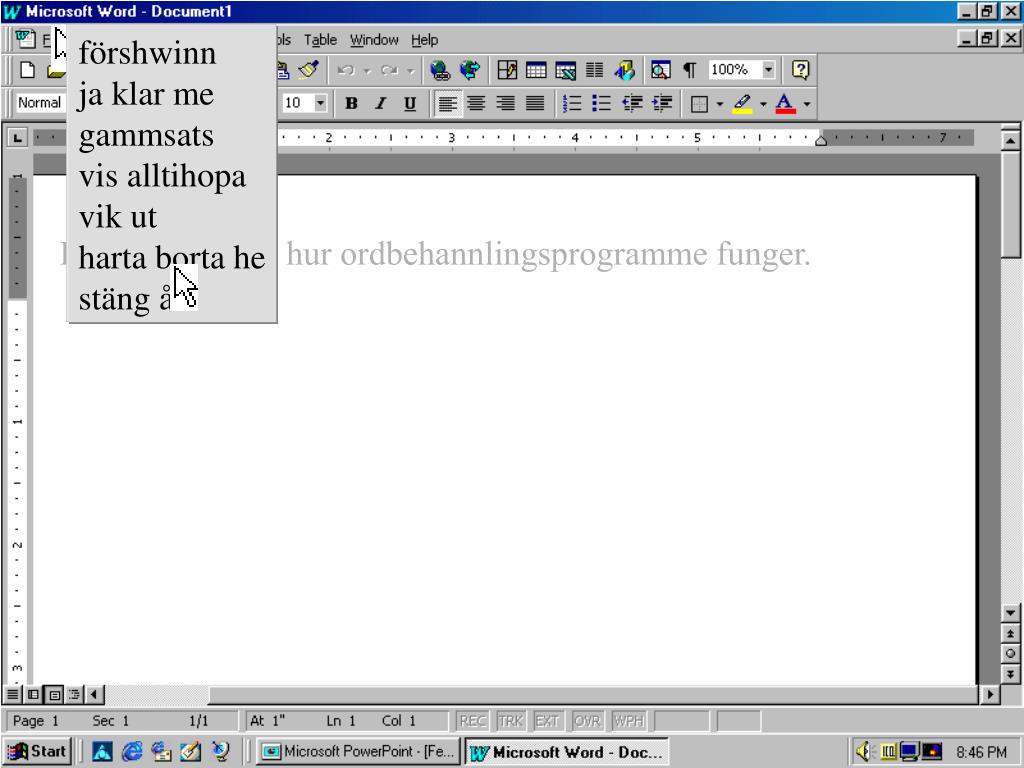The image size is (1024, 768).
Task: Open the font size dropdown arrow
Action: tap(320, 103)
